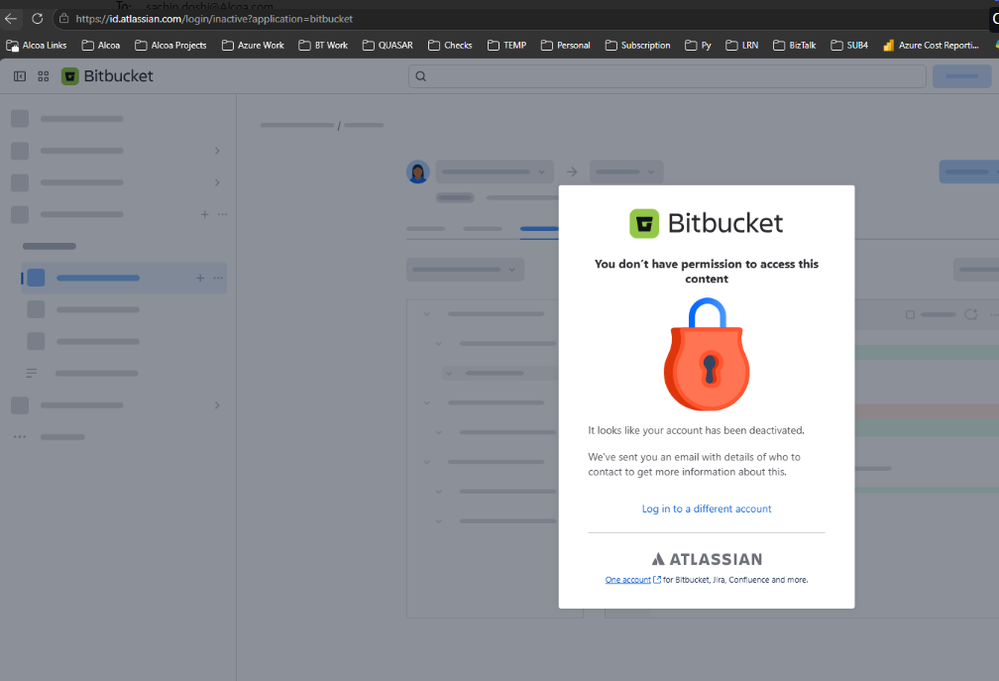999x681 pixels.
Task: Select the highlighted blue sidebar item
Action: point(124,278)
